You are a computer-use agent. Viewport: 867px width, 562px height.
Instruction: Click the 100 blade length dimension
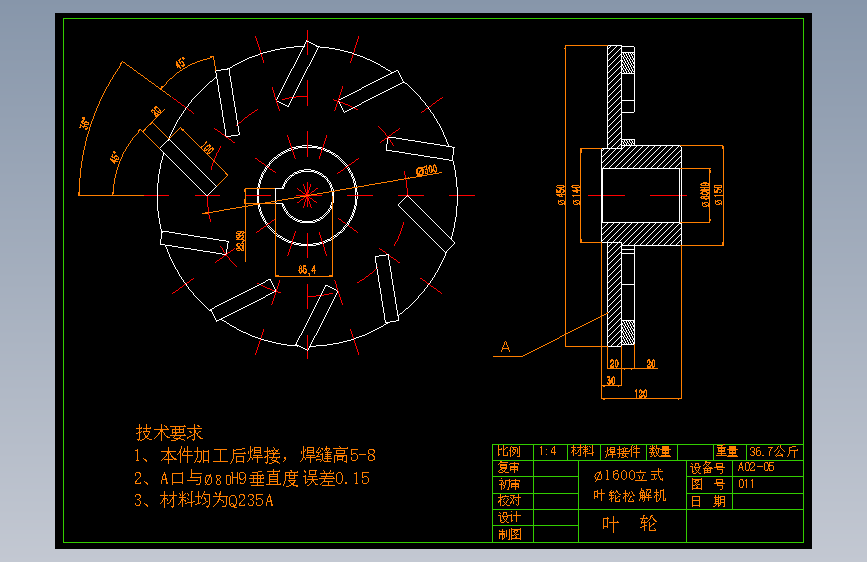click(x=207, y=148)
